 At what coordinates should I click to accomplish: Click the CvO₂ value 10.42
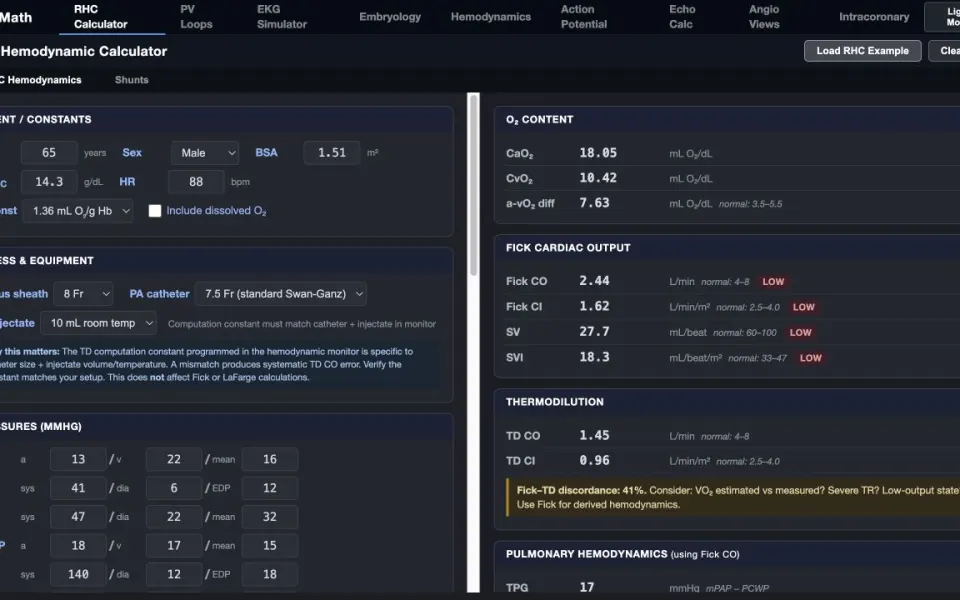pos(598,178)
